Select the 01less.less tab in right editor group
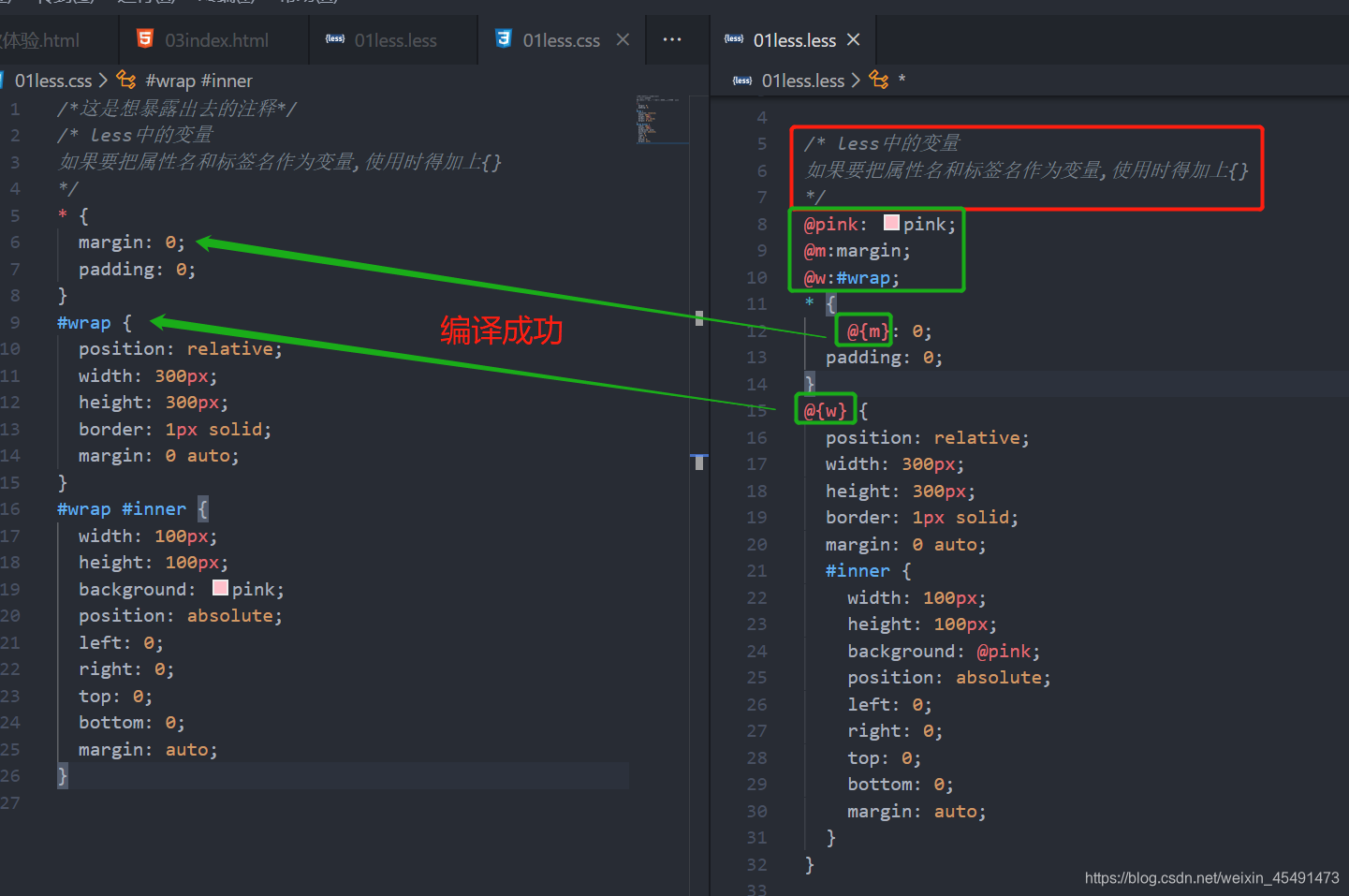The height and width of the screenshot is (896, 1349). pos(794,40)
